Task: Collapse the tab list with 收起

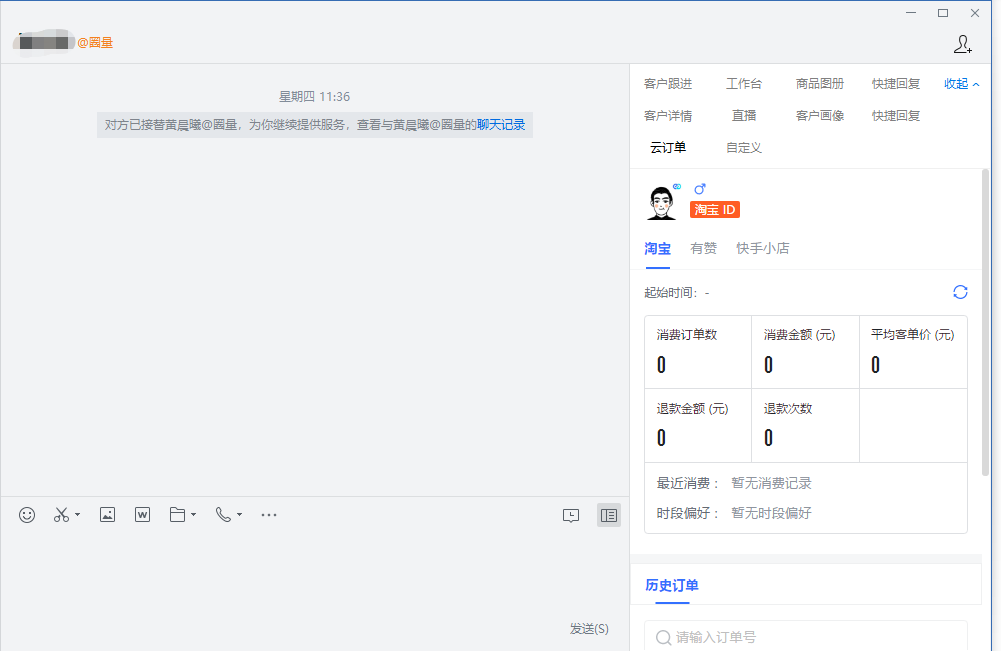Action: pyautogui.click(x=961, y=84)
